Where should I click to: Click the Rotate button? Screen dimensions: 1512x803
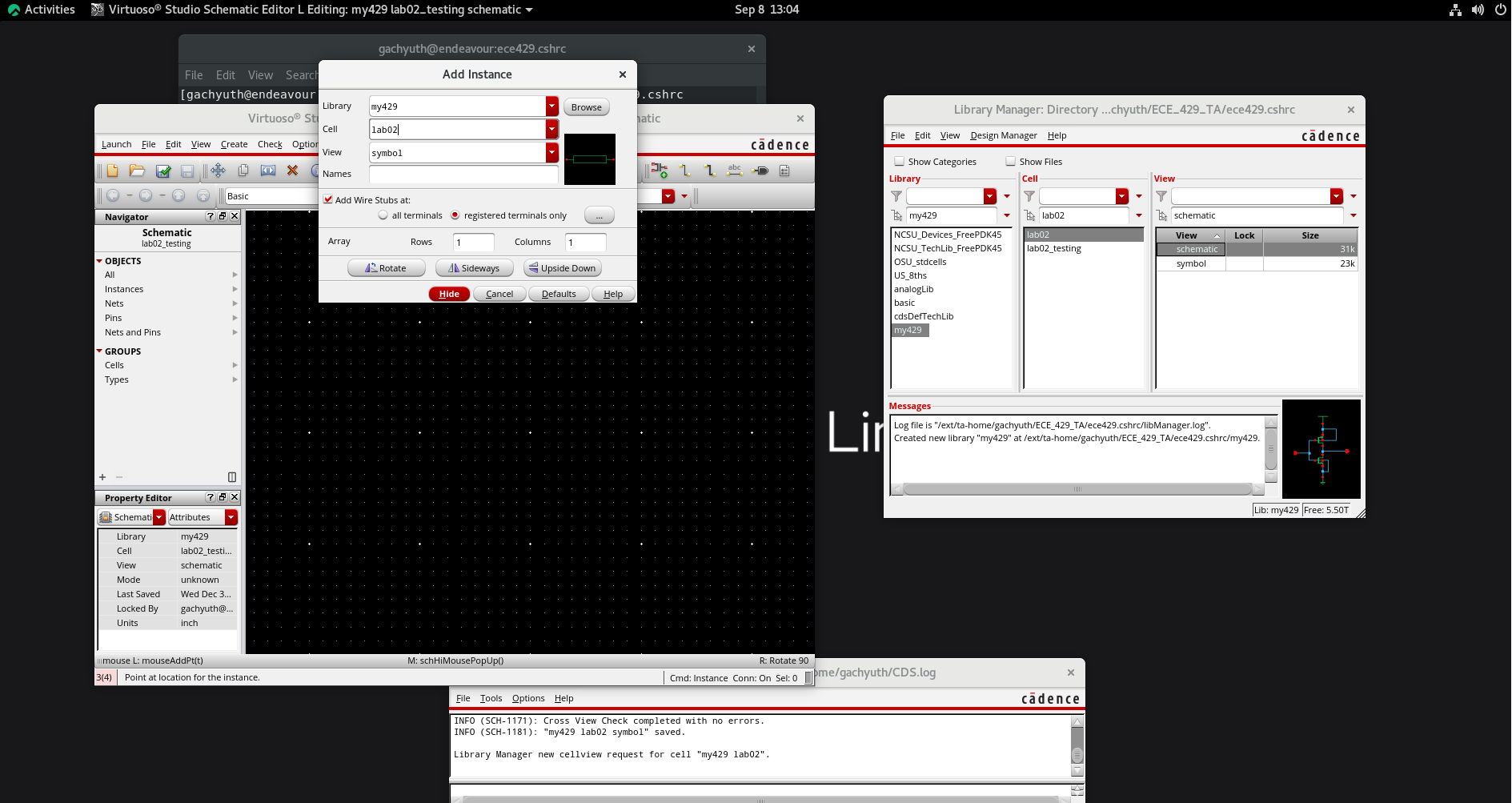[x=386, y=268]
